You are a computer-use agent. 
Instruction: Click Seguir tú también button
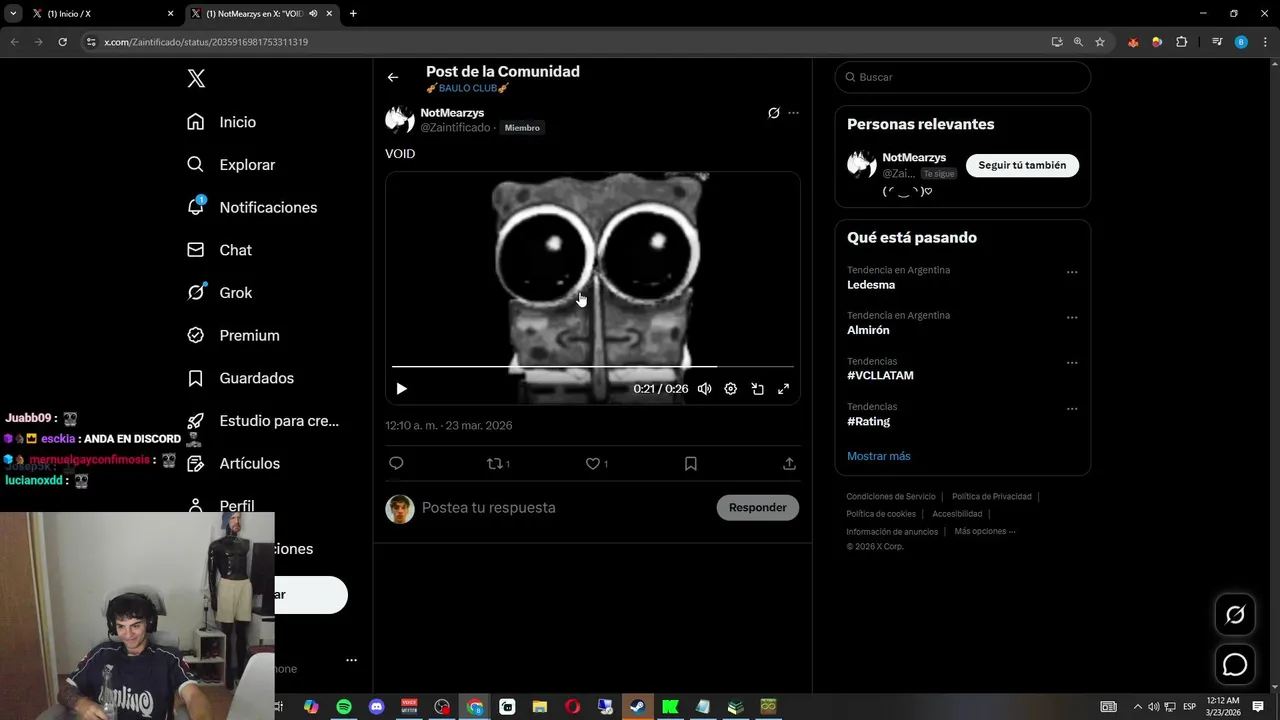1022,165
